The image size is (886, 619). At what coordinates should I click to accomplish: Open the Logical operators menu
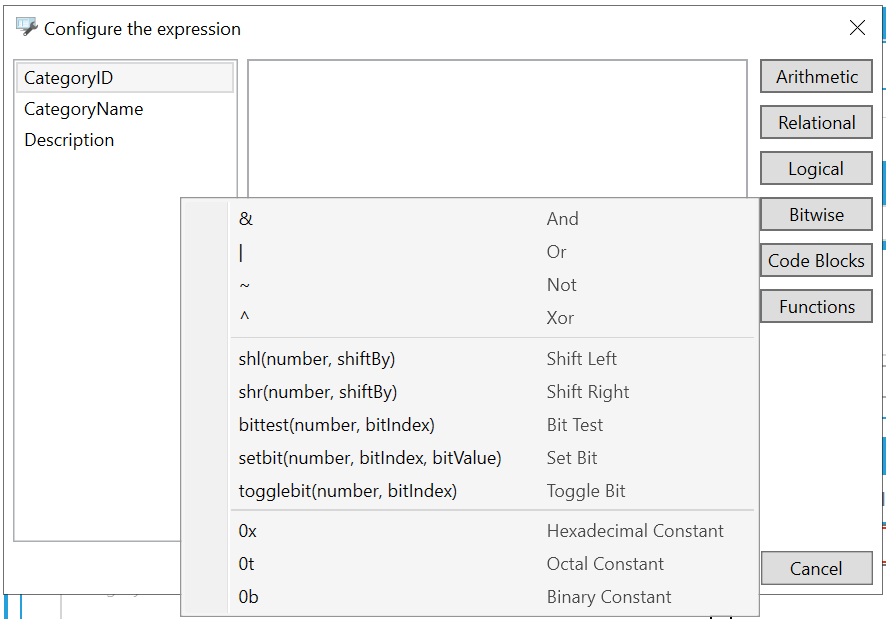point(816,169)
